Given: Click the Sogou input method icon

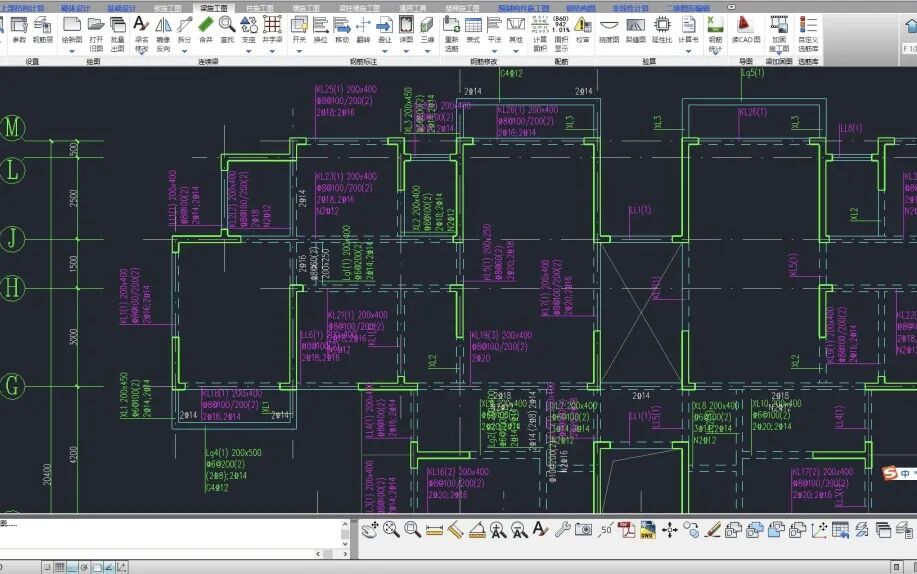Looking at the screenshot, I should click(890, 473).
